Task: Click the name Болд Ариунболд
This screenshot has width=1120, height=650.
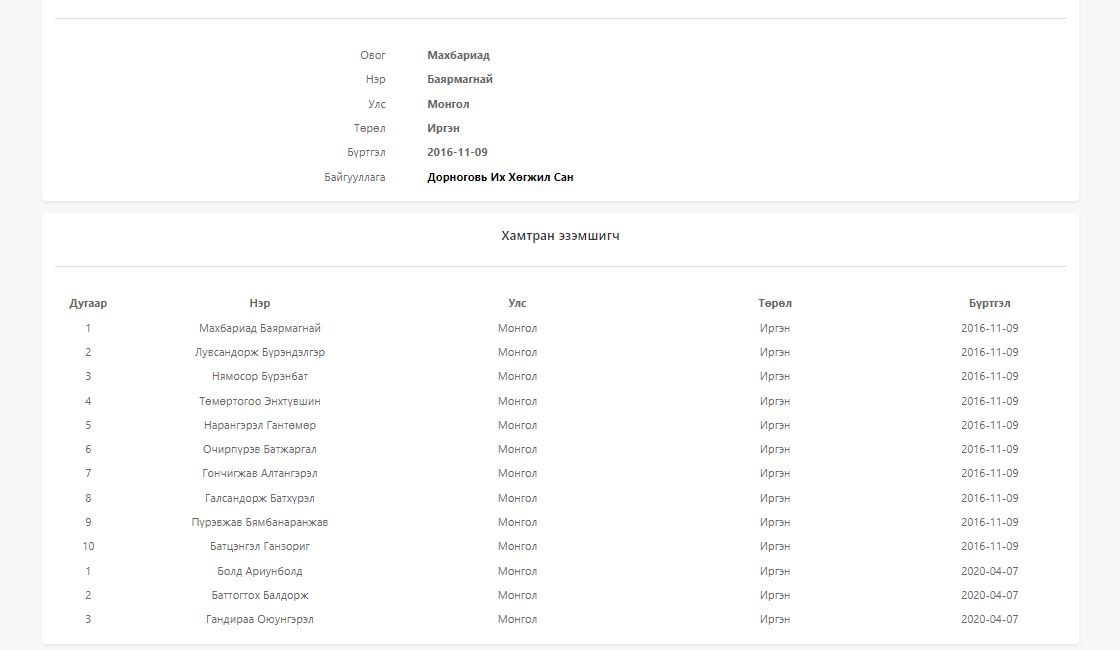Action: 260,571
